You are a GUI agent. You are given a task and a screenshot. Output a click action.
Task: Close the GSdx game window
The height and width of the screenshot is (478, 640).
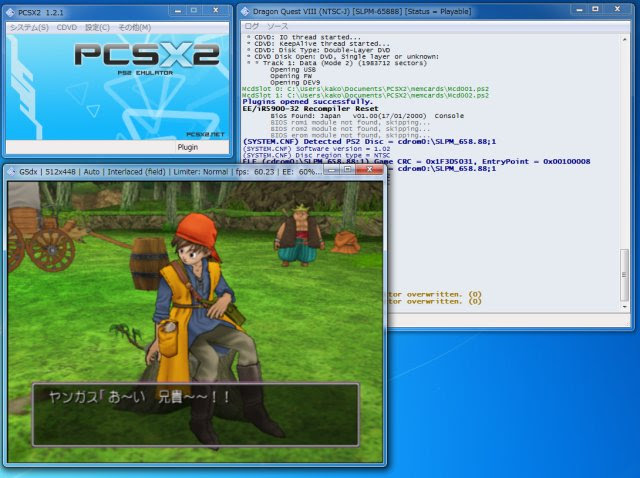point(369,169)
